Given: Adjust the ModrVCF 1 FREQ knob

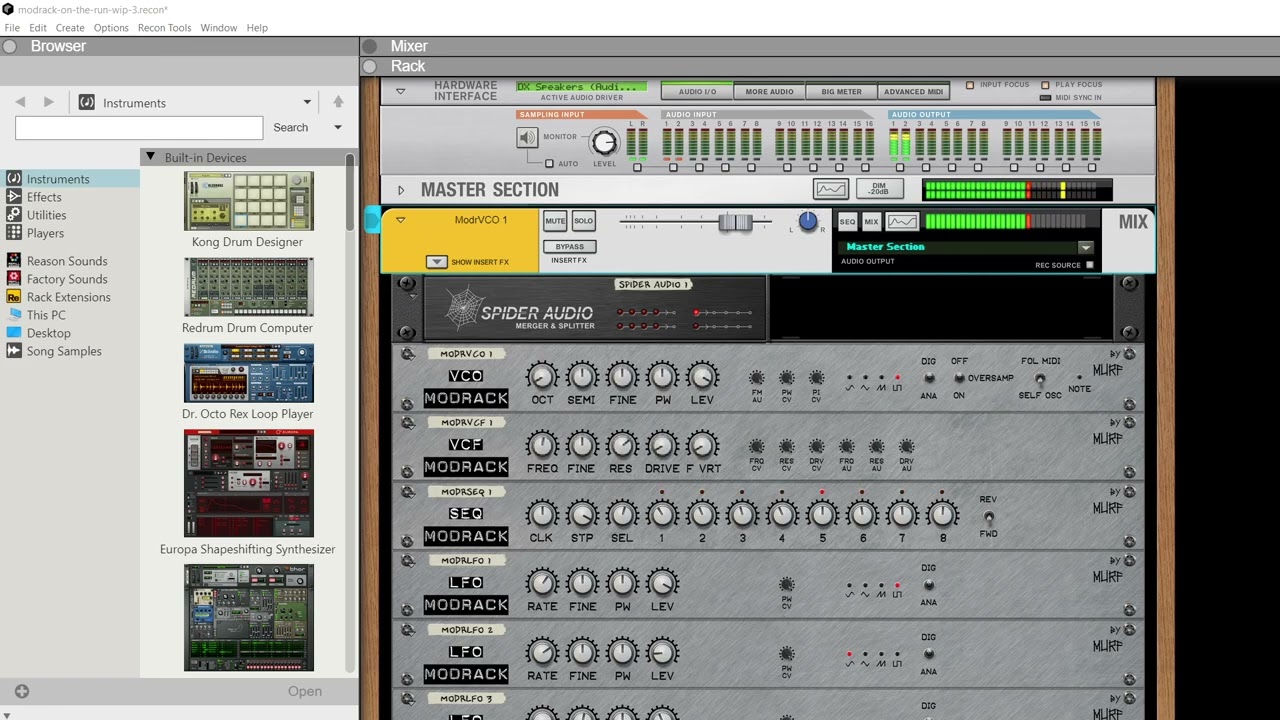Looking at the screenshot, I should [542, 446].
